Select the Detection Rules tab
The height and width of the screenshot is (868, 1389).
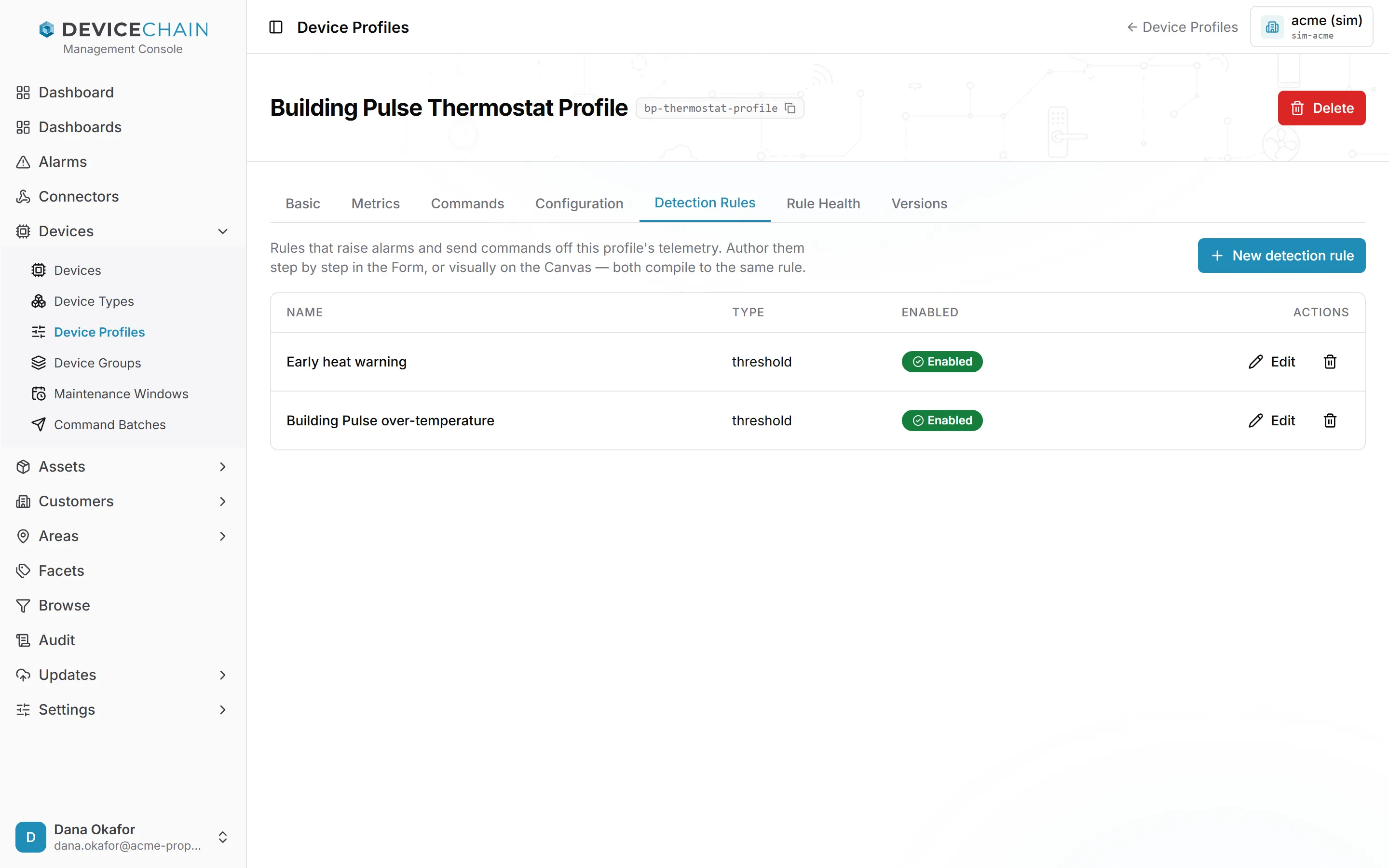704,203
